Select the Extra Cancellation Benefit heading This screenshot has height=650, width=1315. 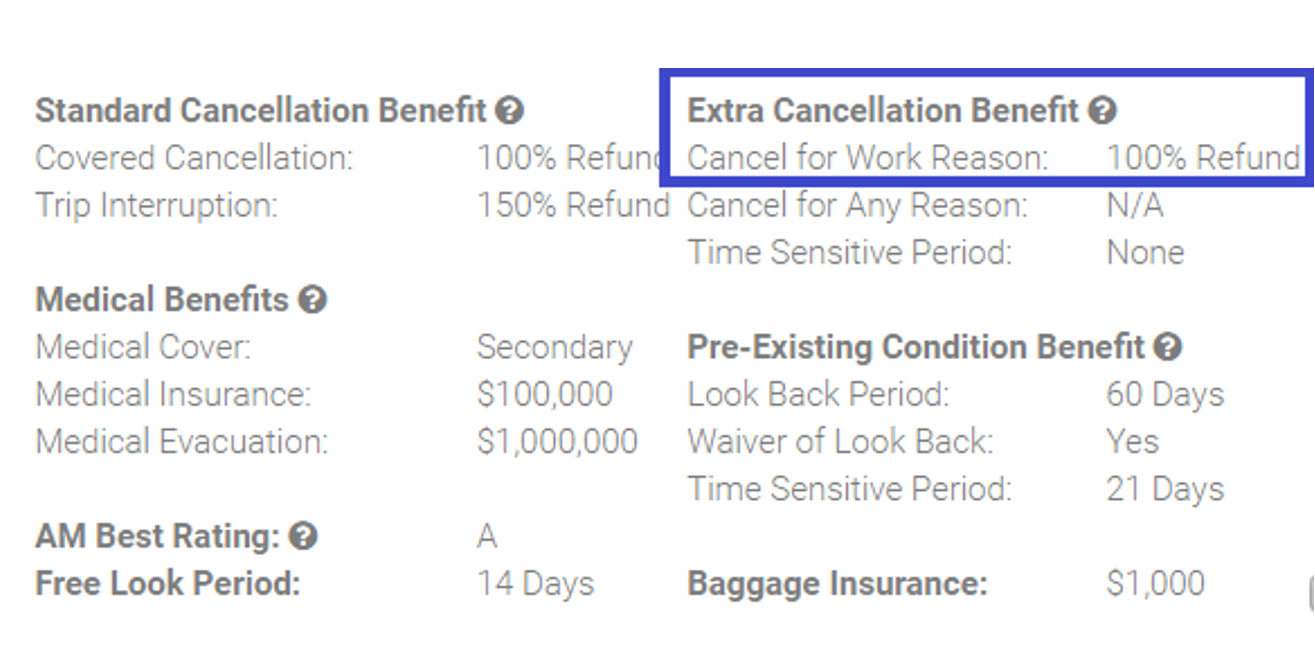[x=883, y=110]
